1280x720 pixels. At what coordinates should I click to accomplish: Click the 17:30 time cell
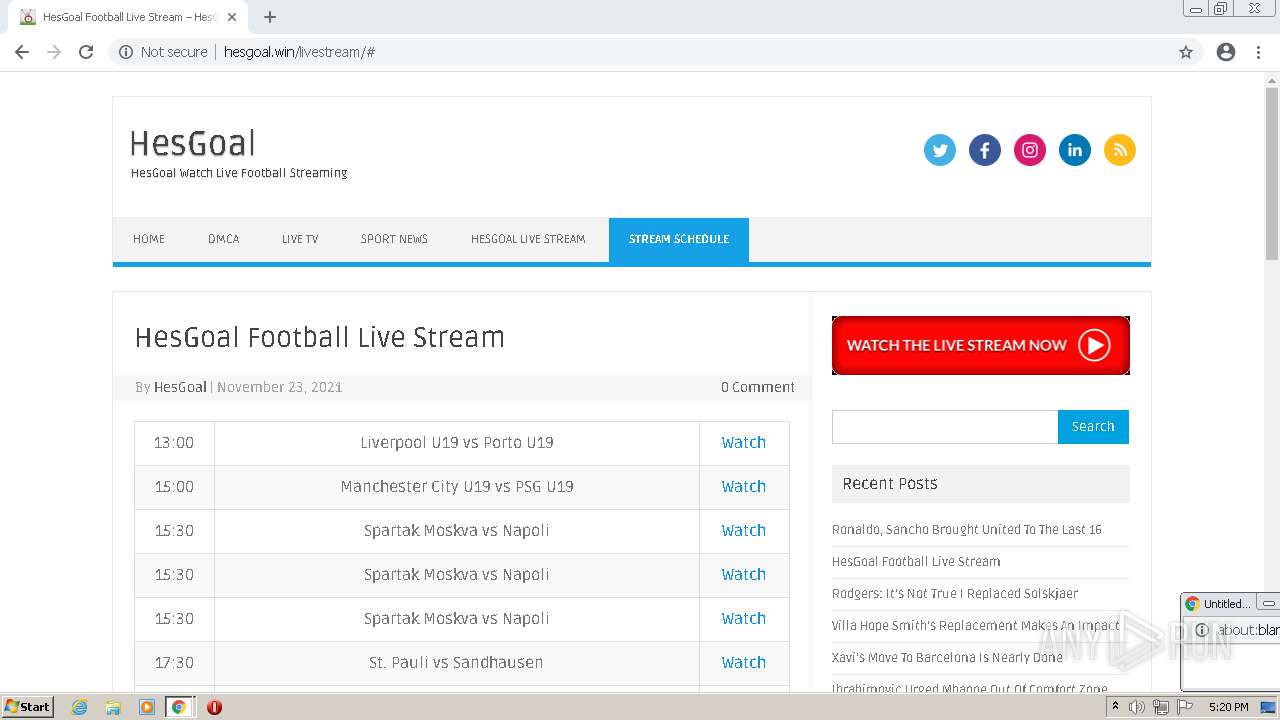[x=174, y=662]
